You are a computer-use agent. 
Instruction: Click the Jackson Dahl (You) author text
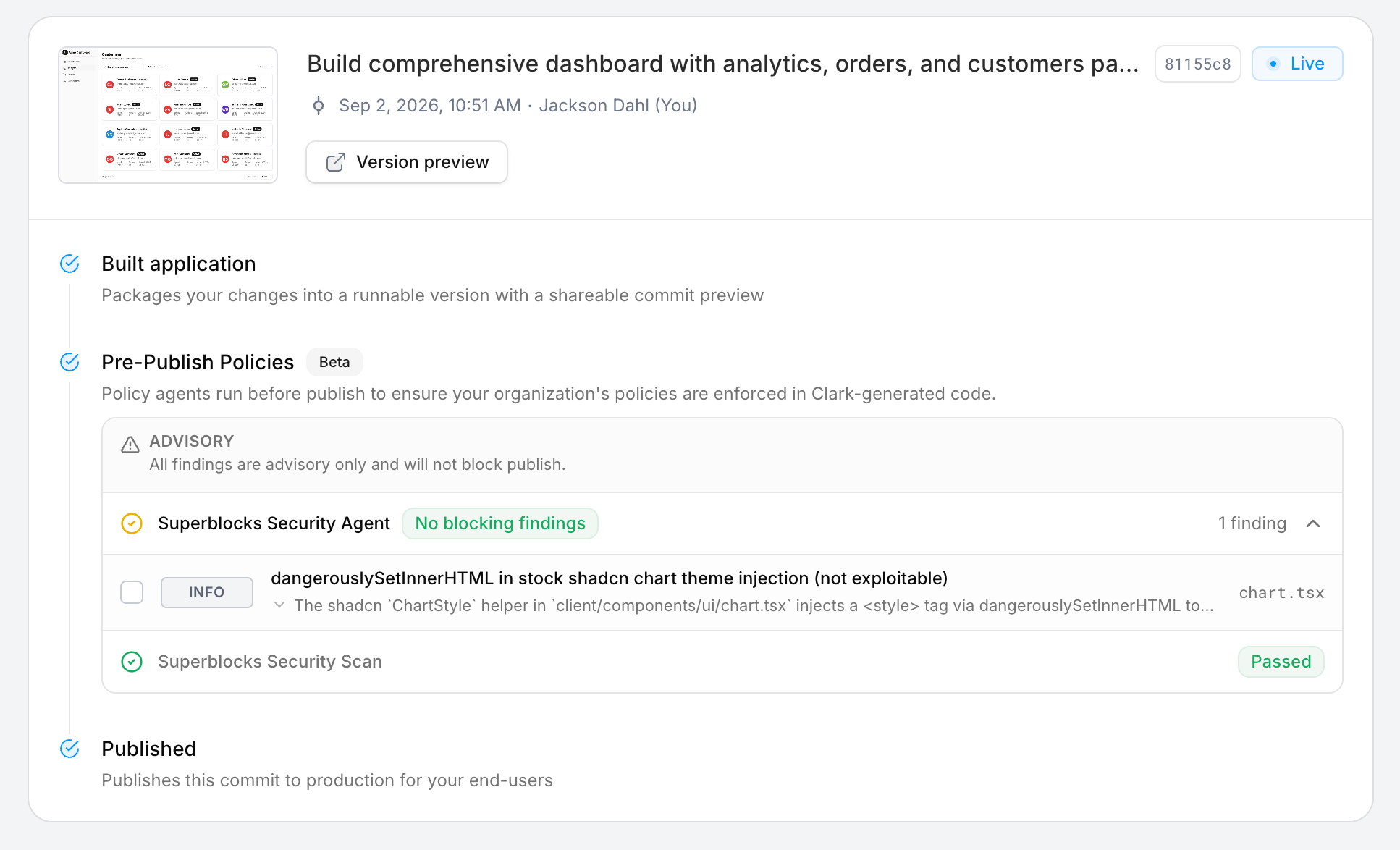pos(618,106)
